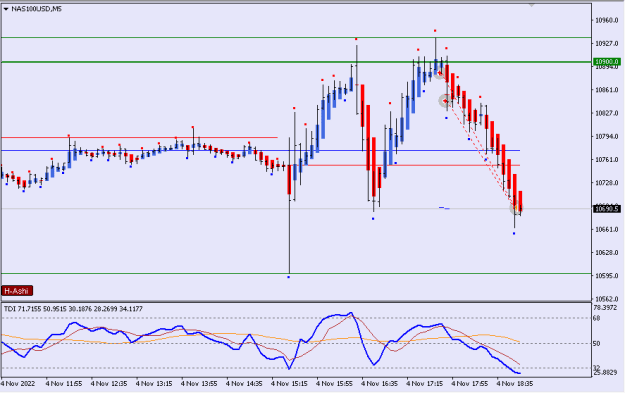The width and height of the screenshot is (625, 393).
Task: Click the 10761.0 price scale label
Action: click(x=606, y=159)
